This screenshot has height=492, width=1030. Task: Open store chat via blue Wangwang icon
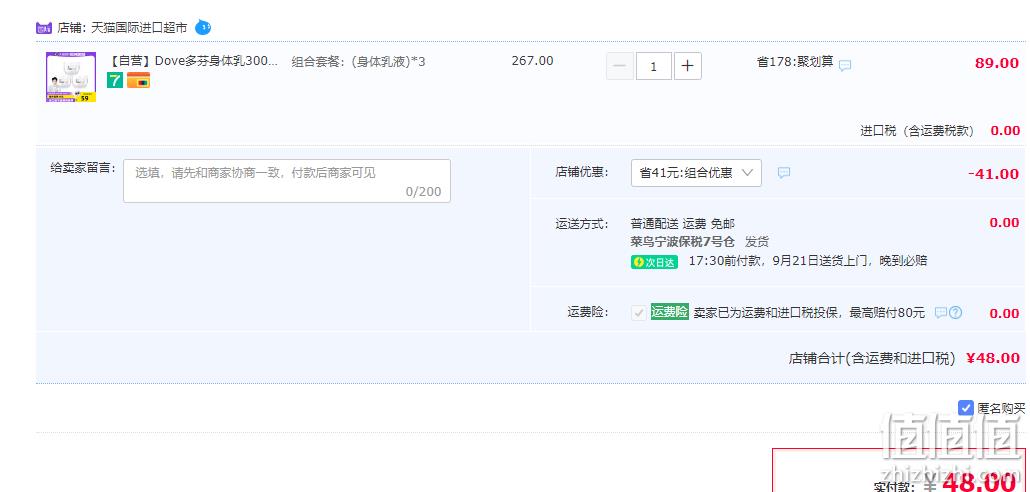tap(203, 28)
